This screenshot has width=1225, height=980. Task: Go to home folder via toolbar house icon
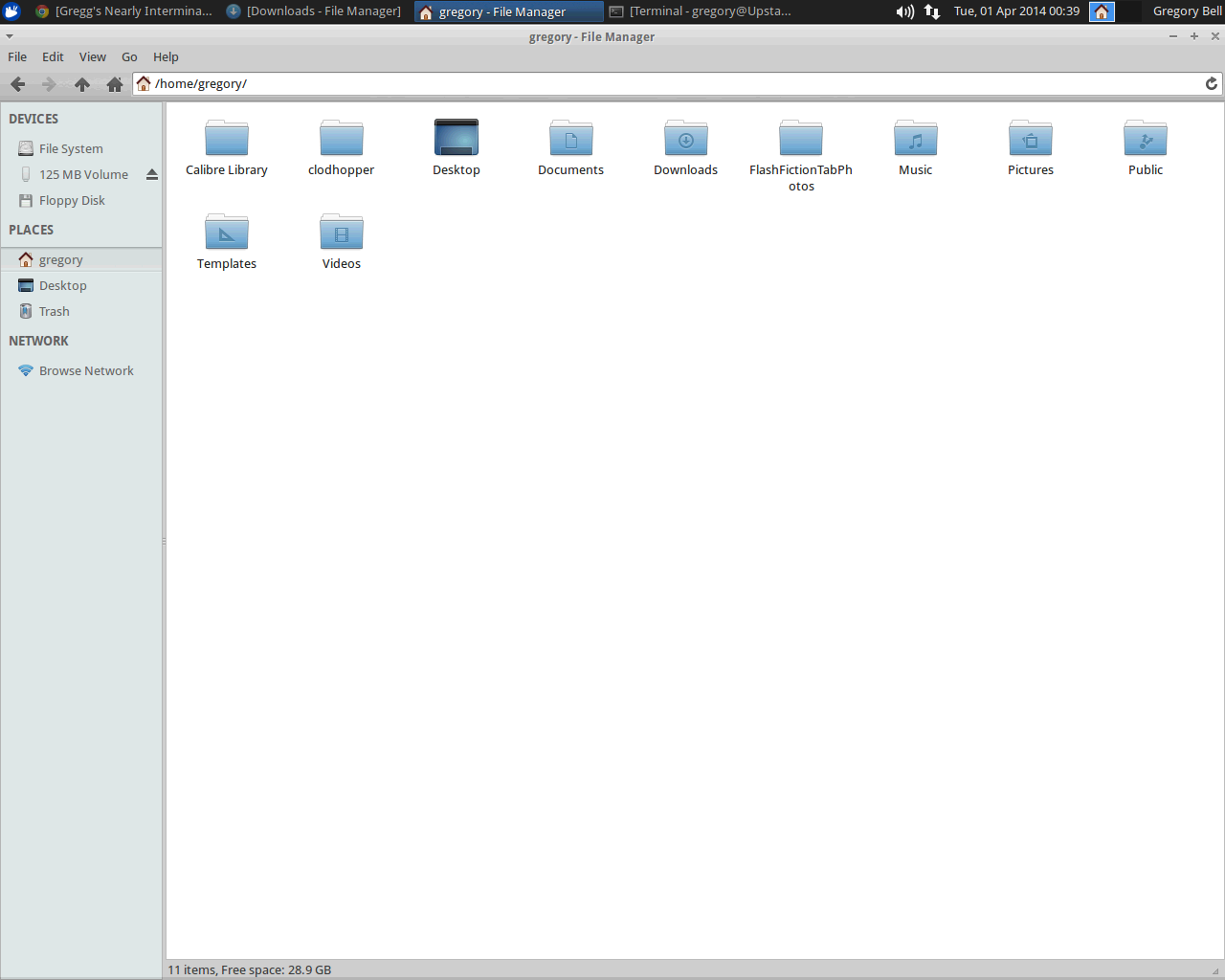[115, 84]
